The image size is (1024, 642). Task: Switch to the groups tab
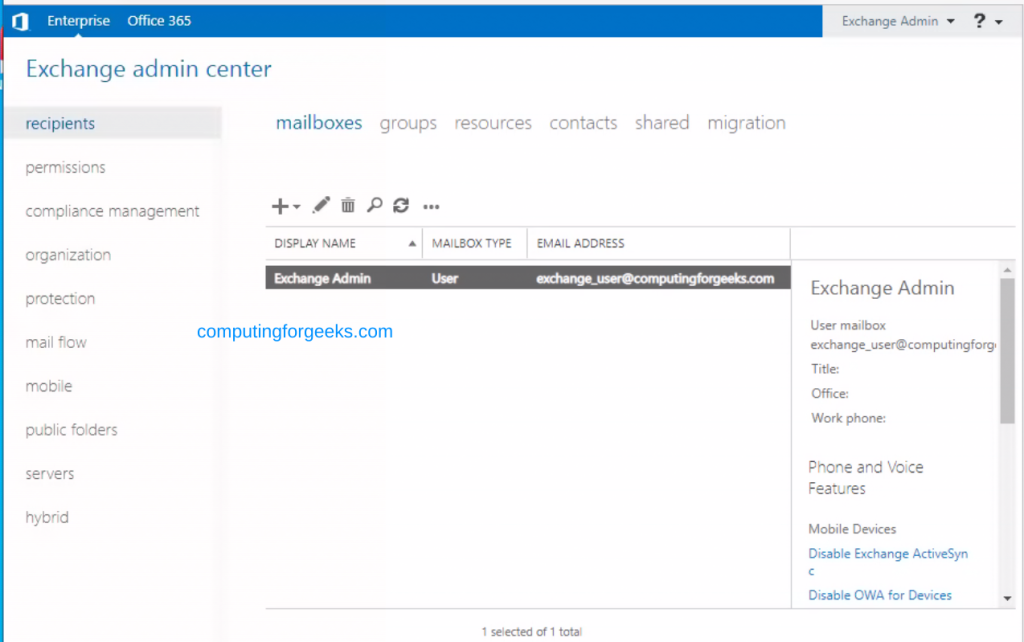pyautogui.click(x=407, y=123)
